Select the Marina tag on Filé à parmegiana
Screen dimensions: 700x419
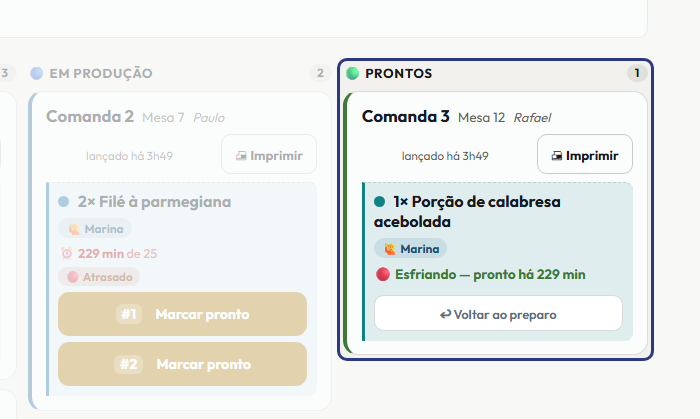pyautogui.click(x=95, y=228)
